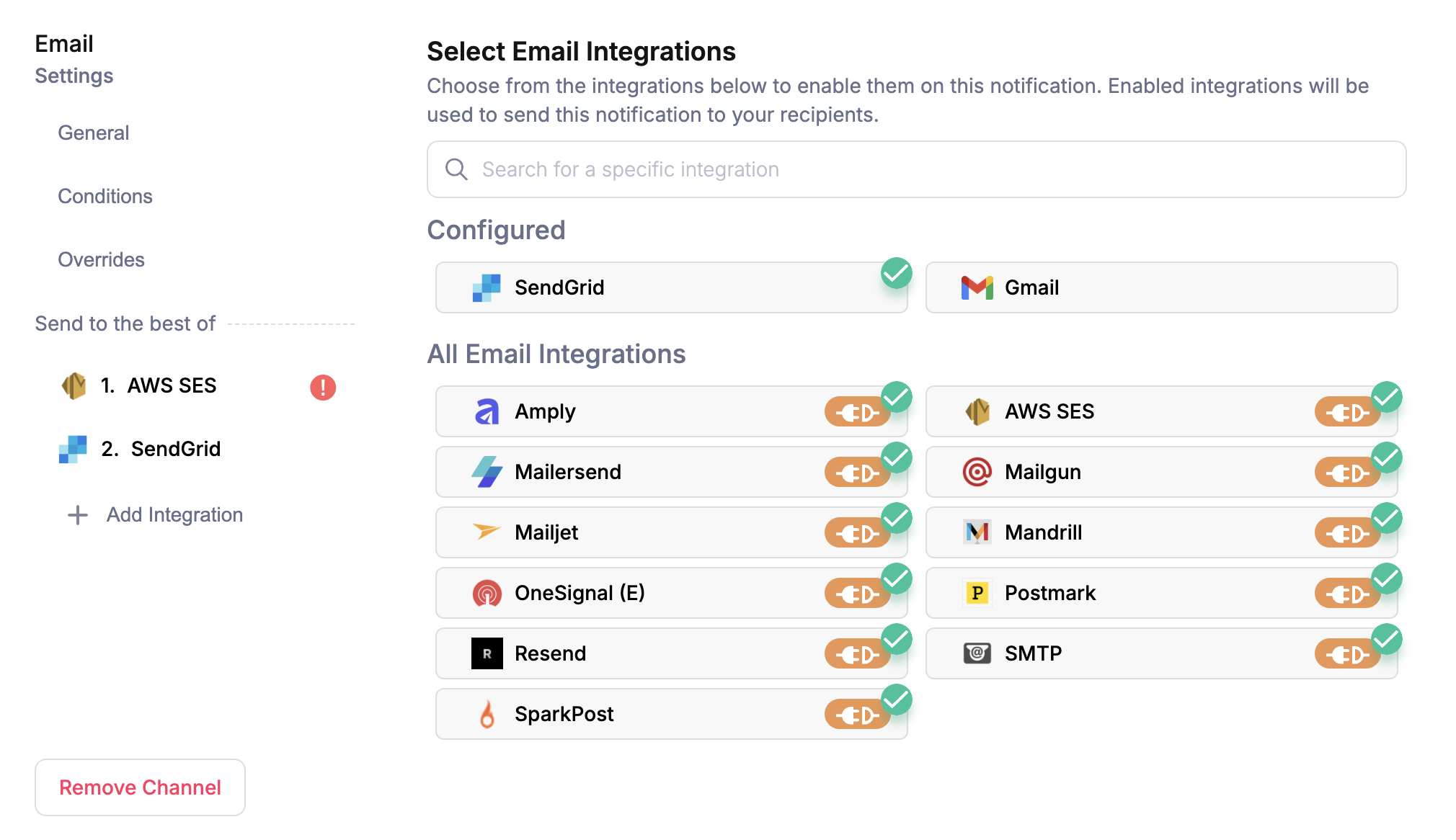
Task: Click the Postmark icon
Action: 978,593
